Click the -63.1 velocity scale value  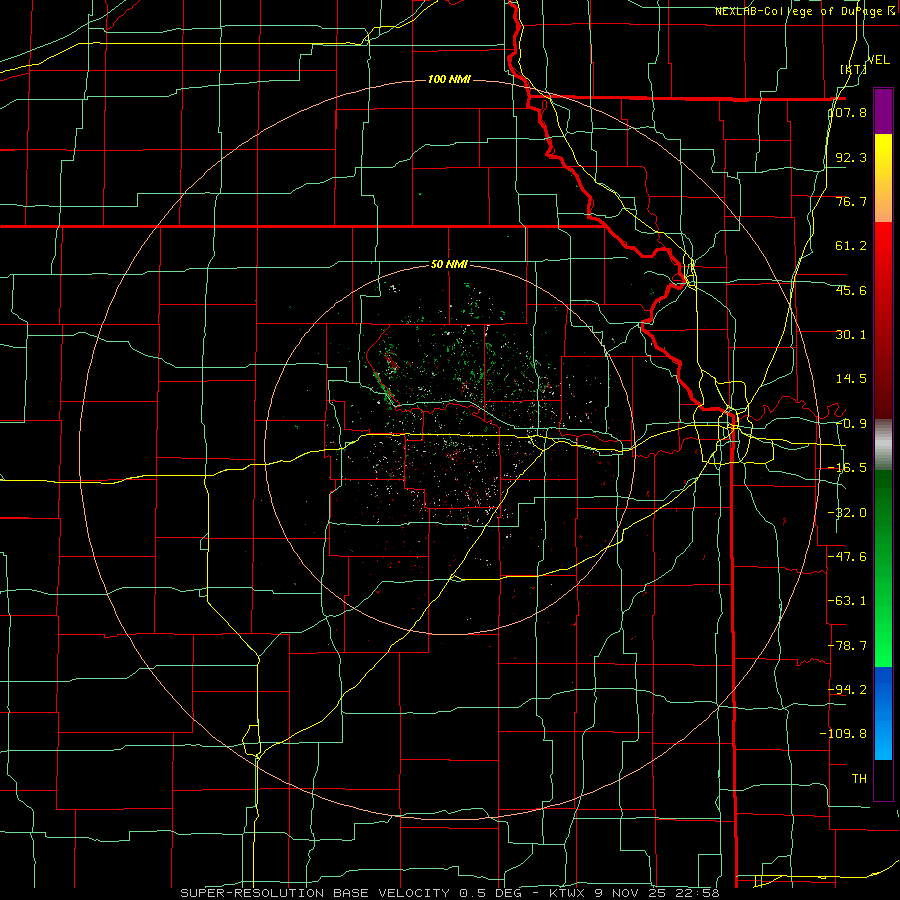tap(848, 601)
